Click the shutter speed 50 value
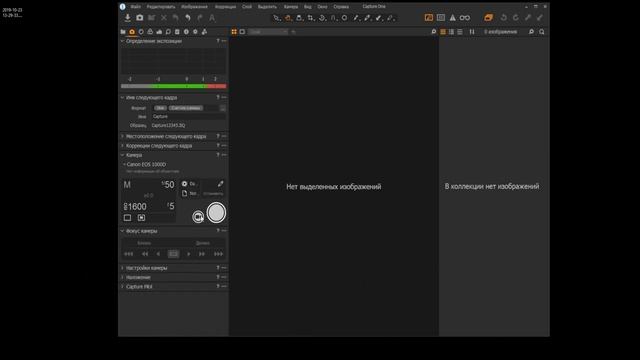The image size is (640, 360). [x=168, y=184]
